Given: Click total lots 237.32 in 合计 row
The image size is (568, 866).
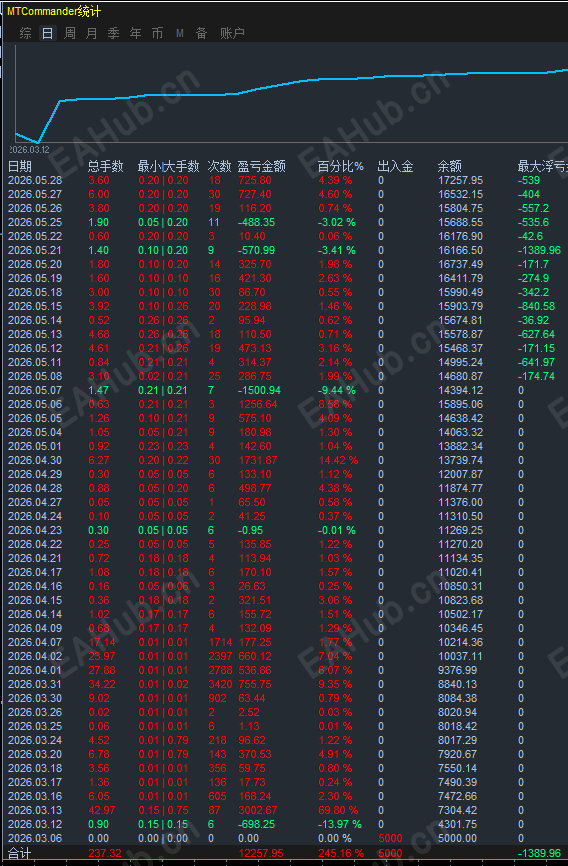Looking at the screenshot, I should pos(105,853).
